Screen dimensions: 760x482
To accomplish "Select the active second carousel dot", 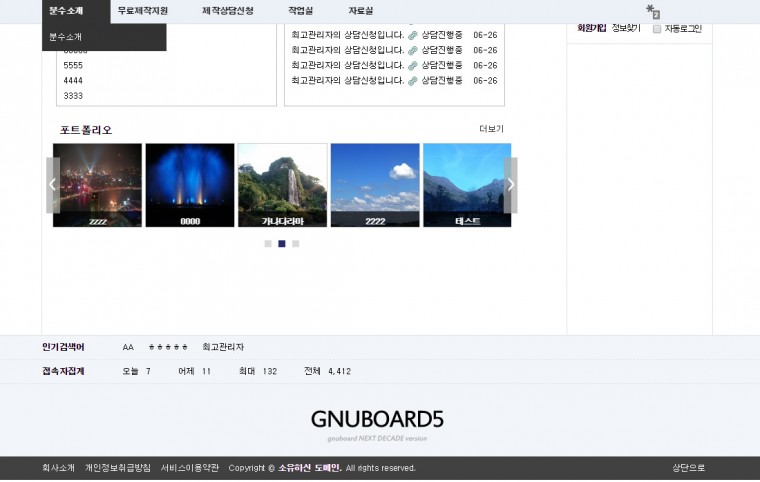I will (282, 243).
